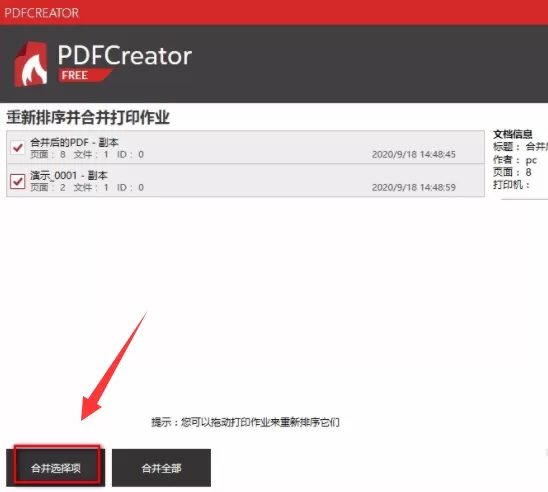Uncheck the 合并后的PDF - 副本 checkbox
548x492 pixels.
tap(17, 147)
